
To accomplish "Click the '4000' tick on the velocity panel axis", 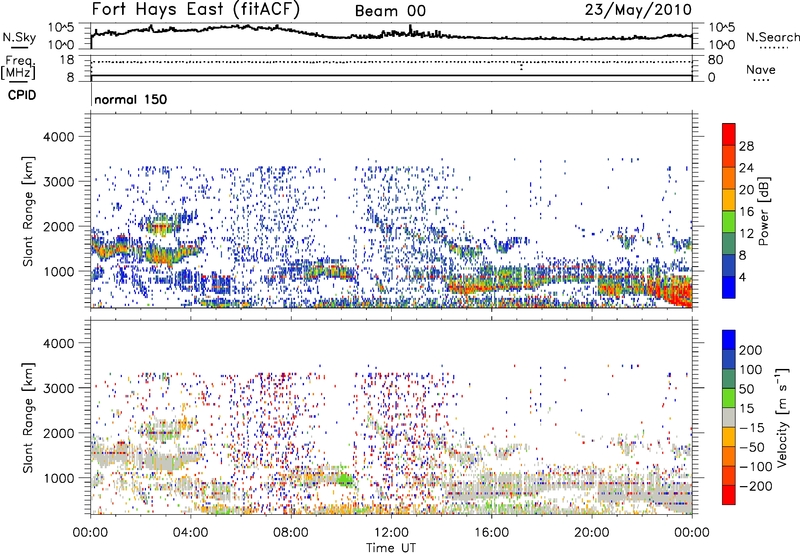I will 58,343.
